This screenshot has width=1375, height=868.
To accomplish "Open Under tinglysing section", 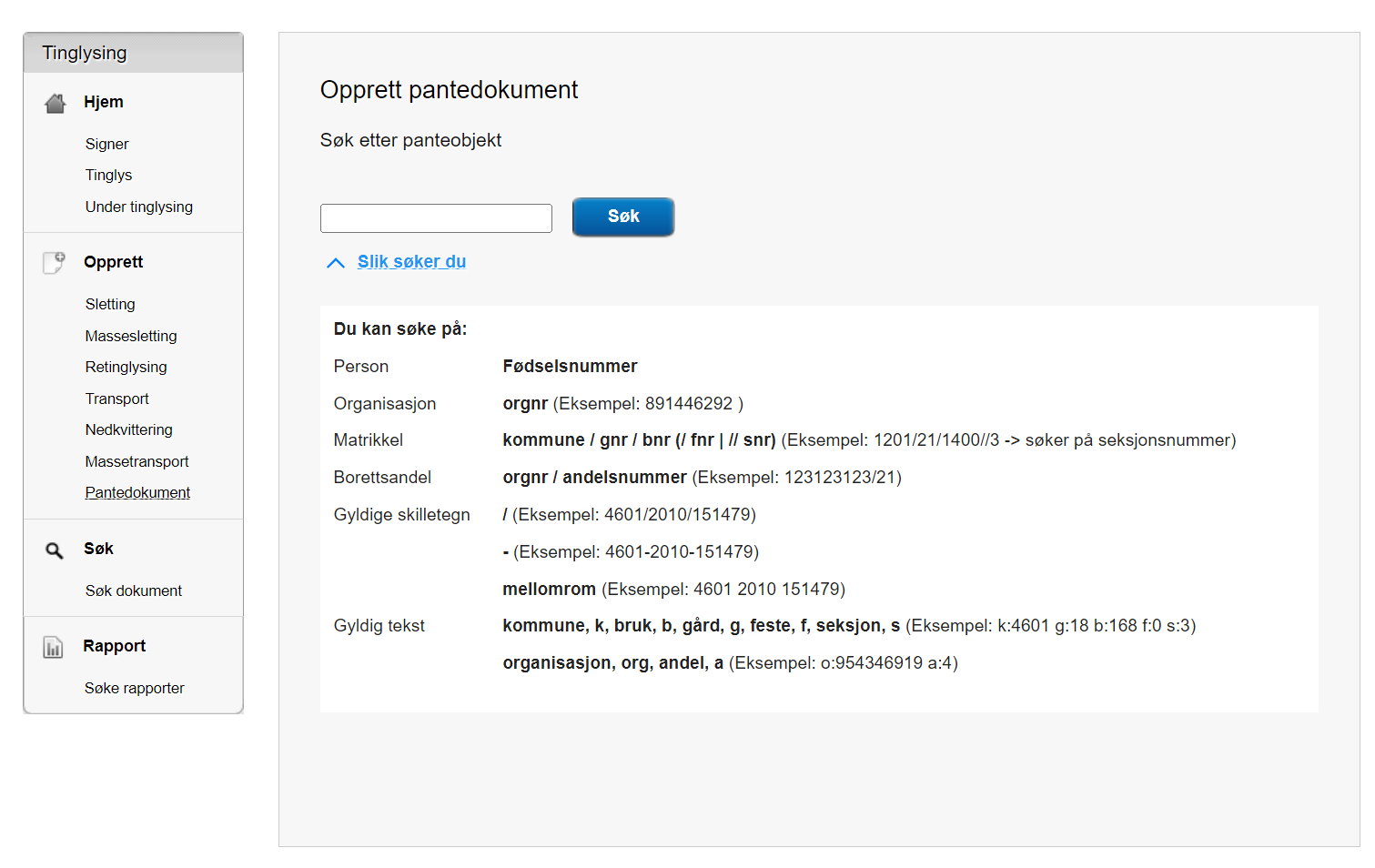I will [x=139, y=207].
